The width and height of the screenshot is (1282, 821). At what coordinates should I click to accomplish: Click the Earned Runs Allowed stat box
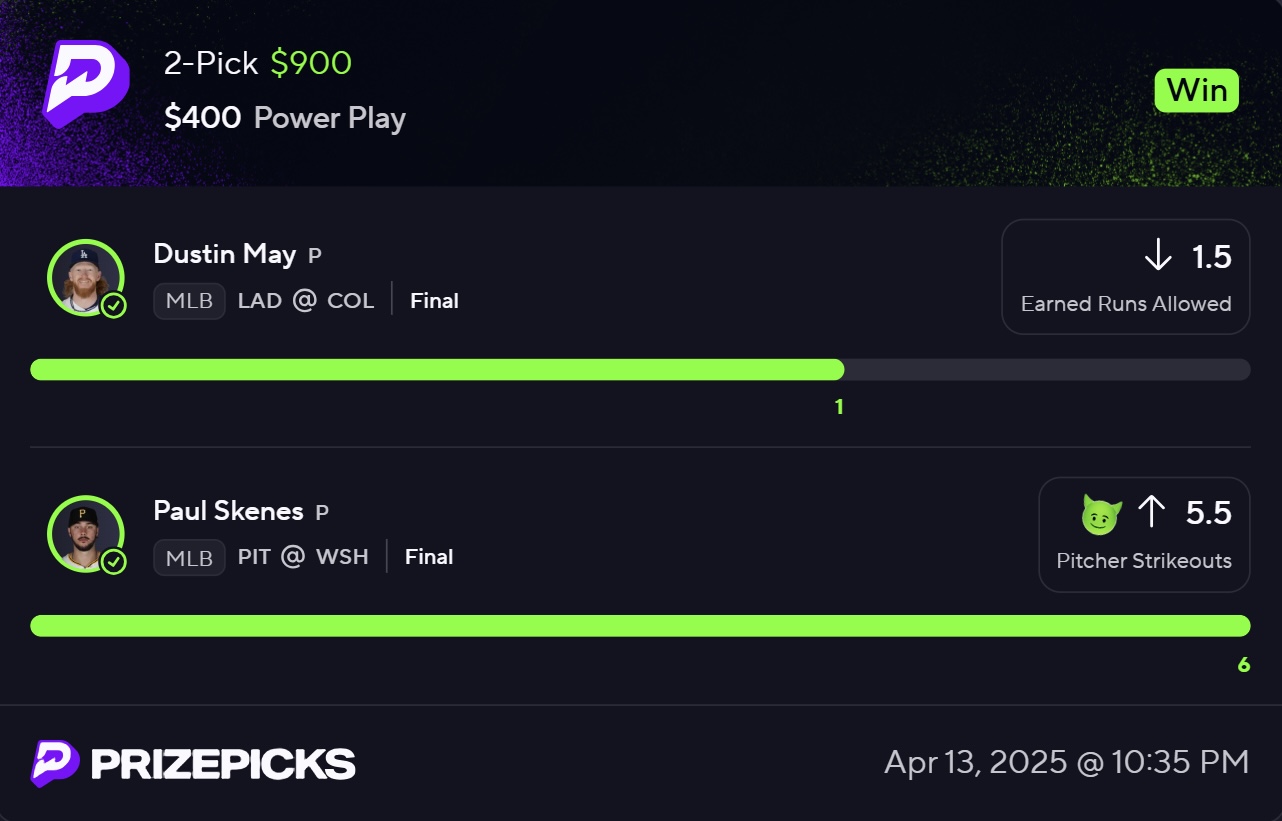pos(1126,277)
